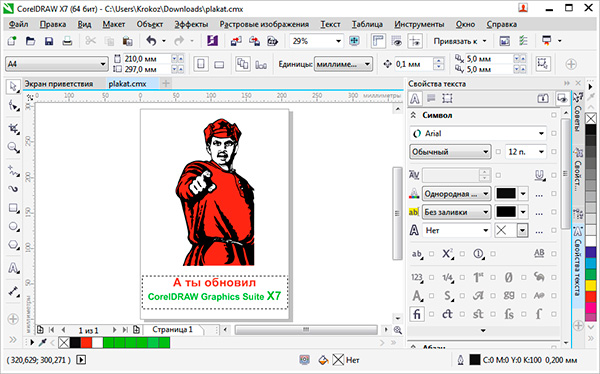Click the Paste clipboard icon
600x374 pixels.
(x=127, y=41)
